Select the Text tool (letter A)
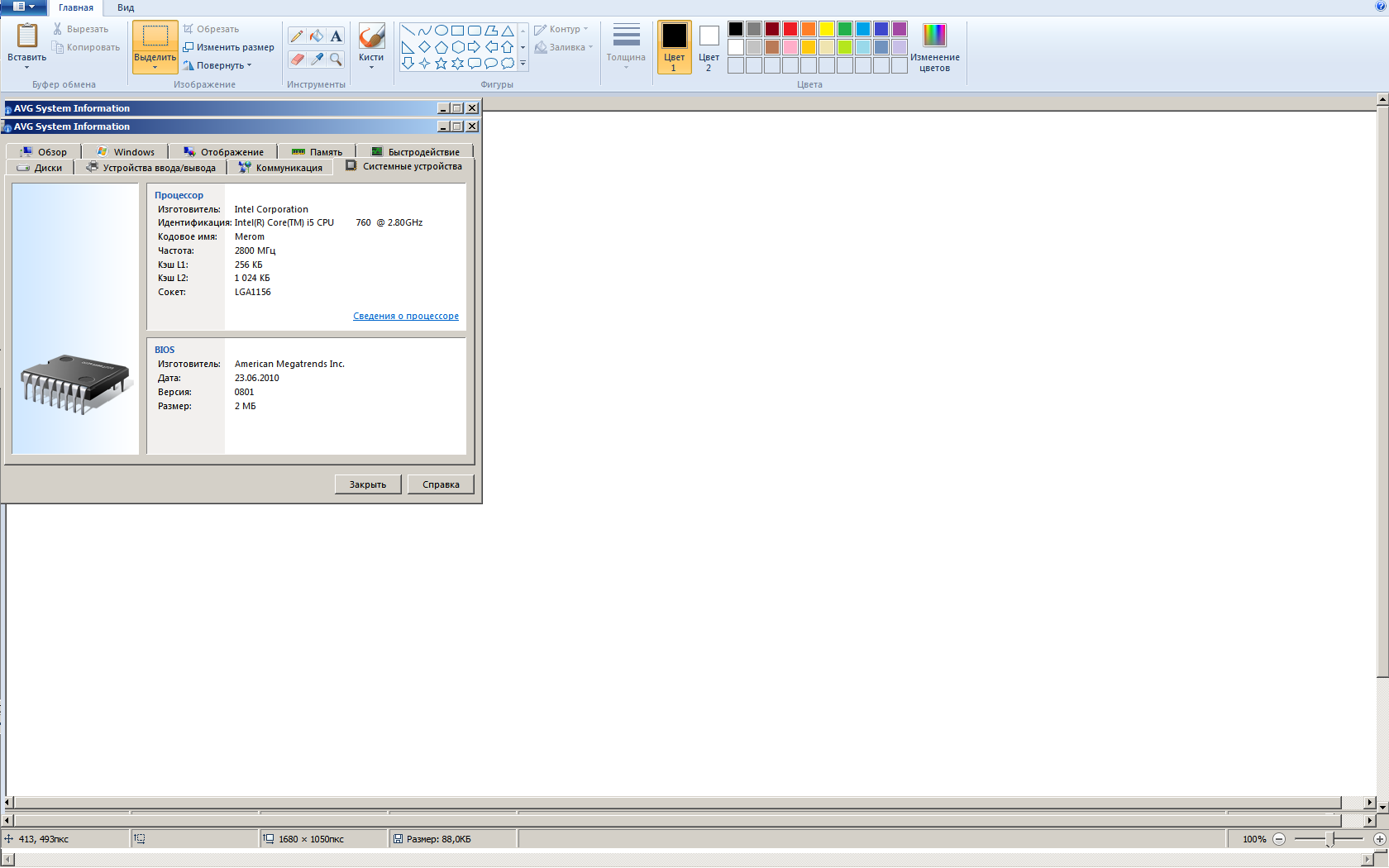The image size is (1389, 868). pyautogui.click(x=336, y=36)
